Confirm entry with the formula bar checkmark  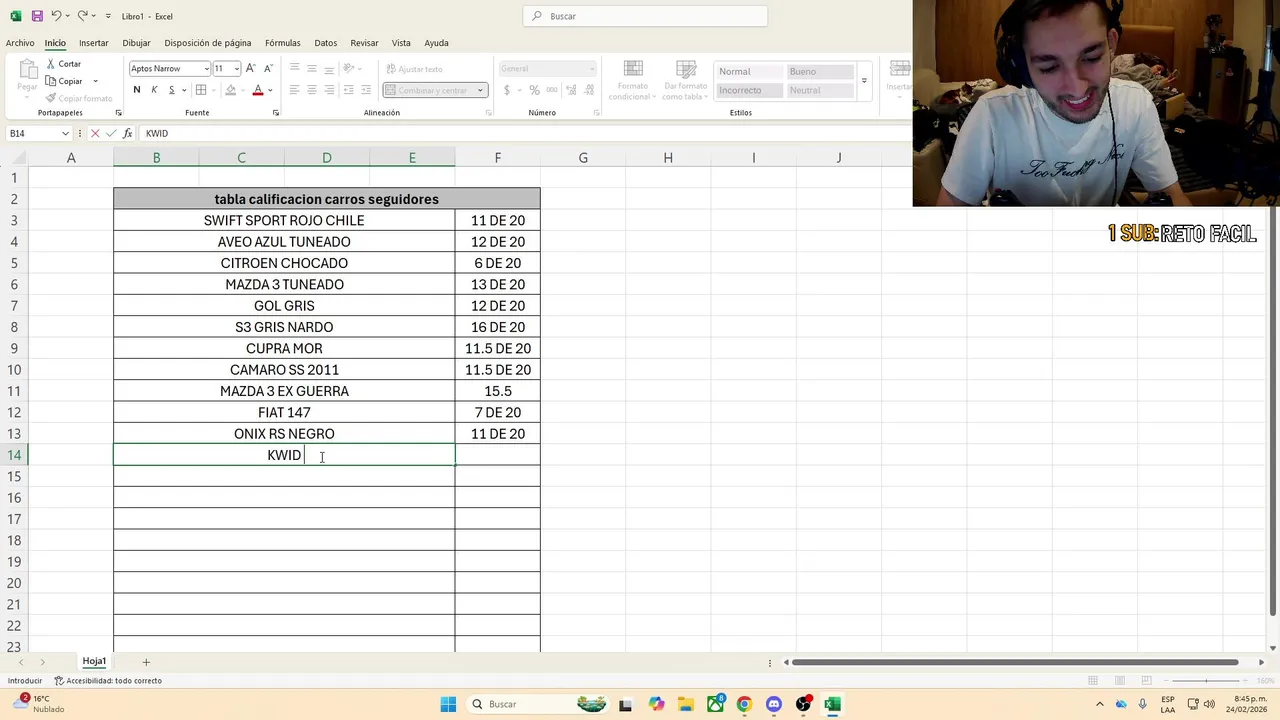111,133
